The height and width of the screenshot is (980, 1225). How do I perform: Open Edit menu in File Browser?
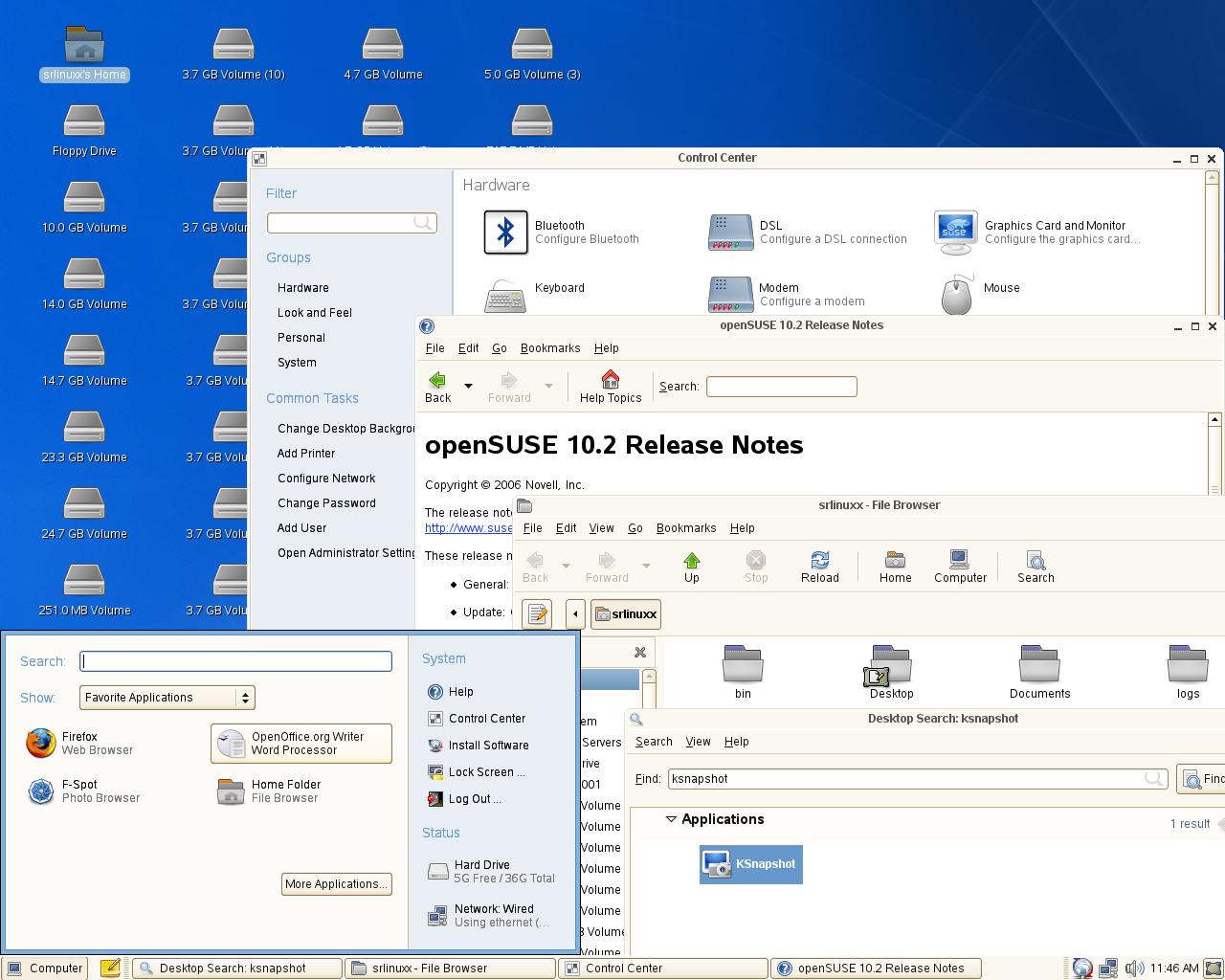566,528
